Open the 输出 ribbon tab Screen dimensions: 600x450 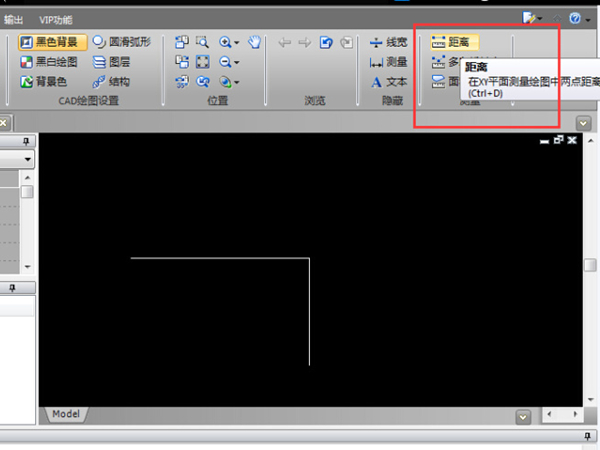pyautogui.click(x=14, y=19)
